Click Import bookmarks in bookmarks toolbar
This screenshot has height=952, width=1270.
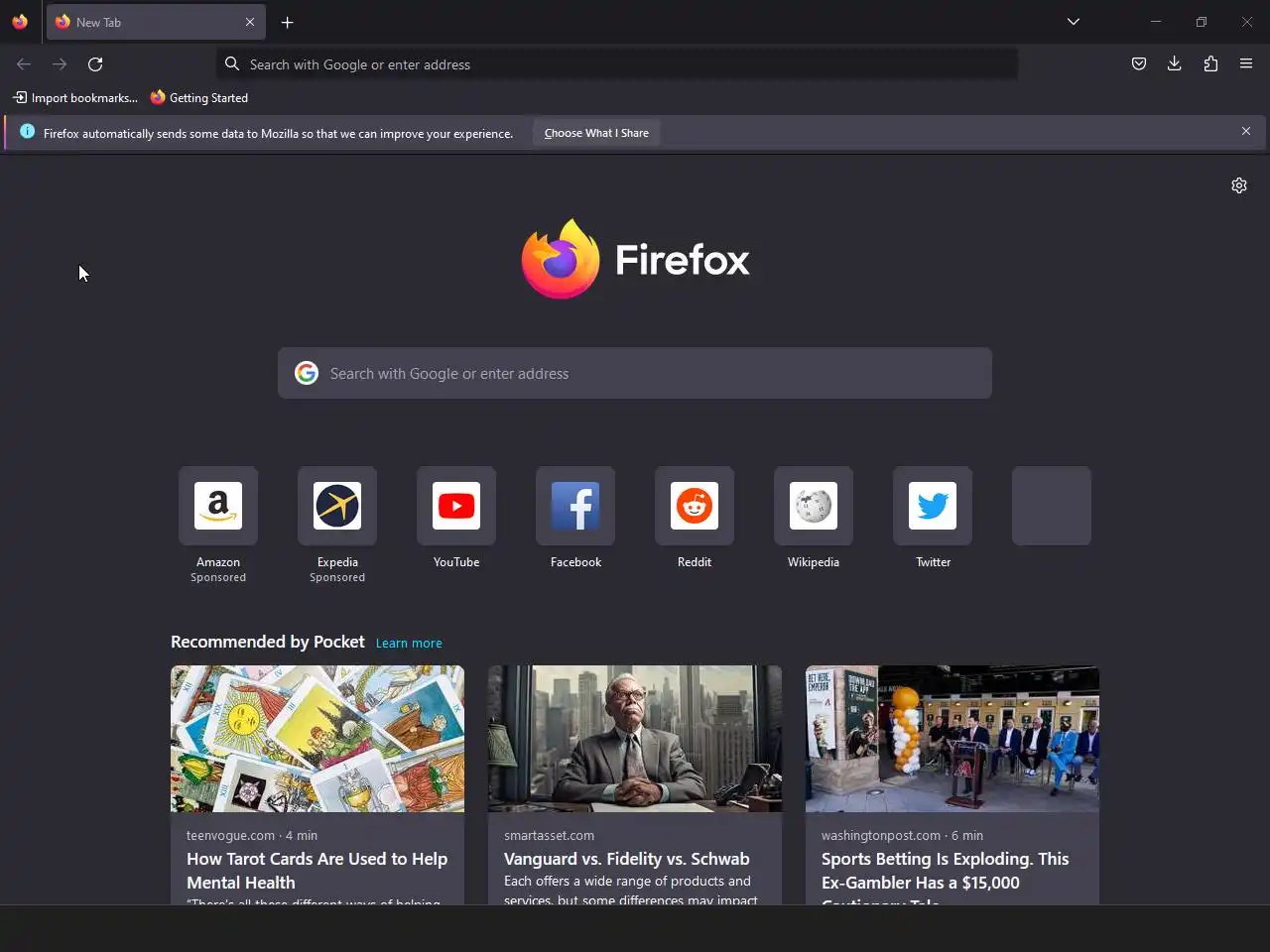(75, 97)
